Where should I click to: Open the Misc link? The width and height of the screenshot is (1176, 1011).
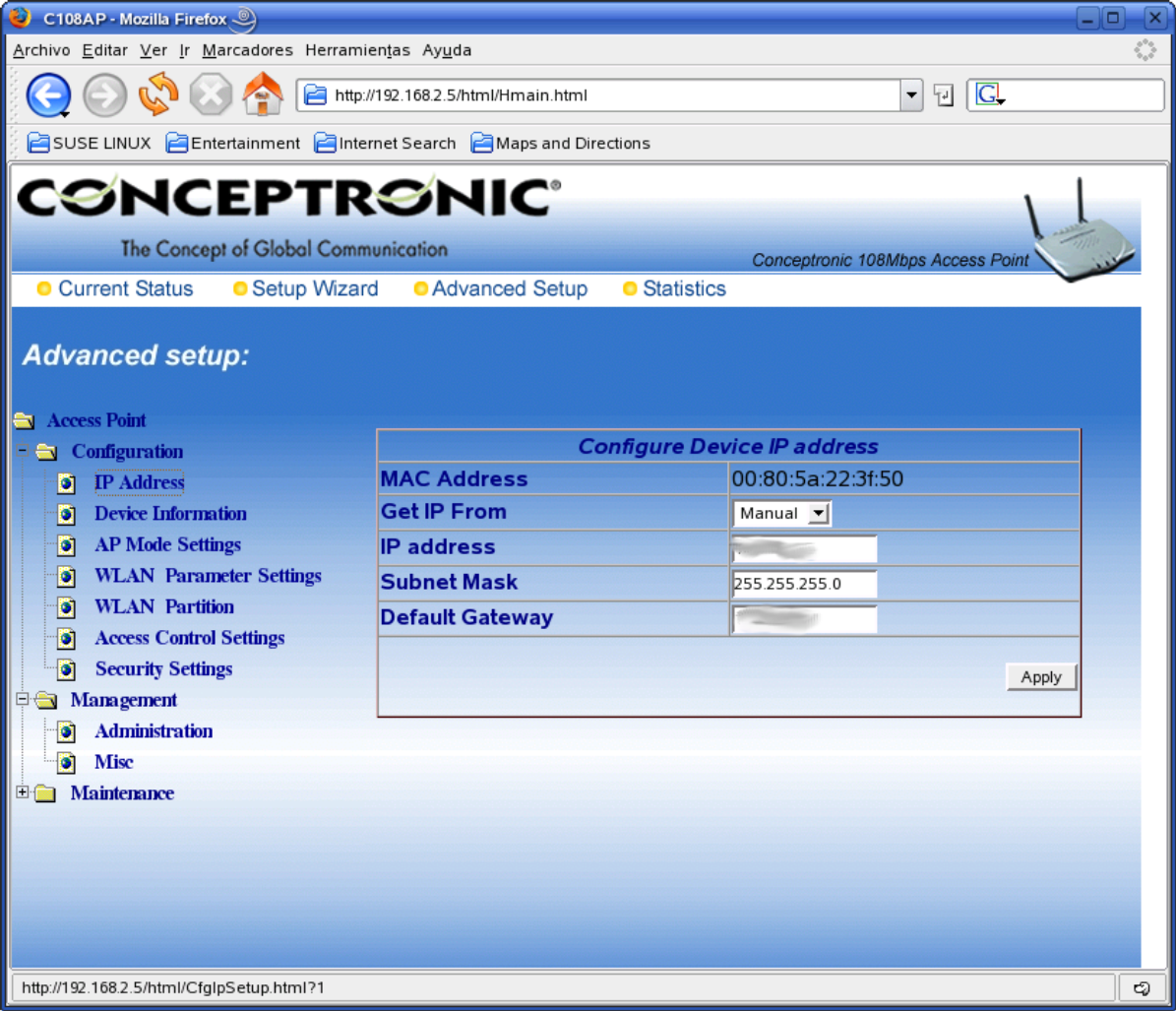[x=114, y=762]
